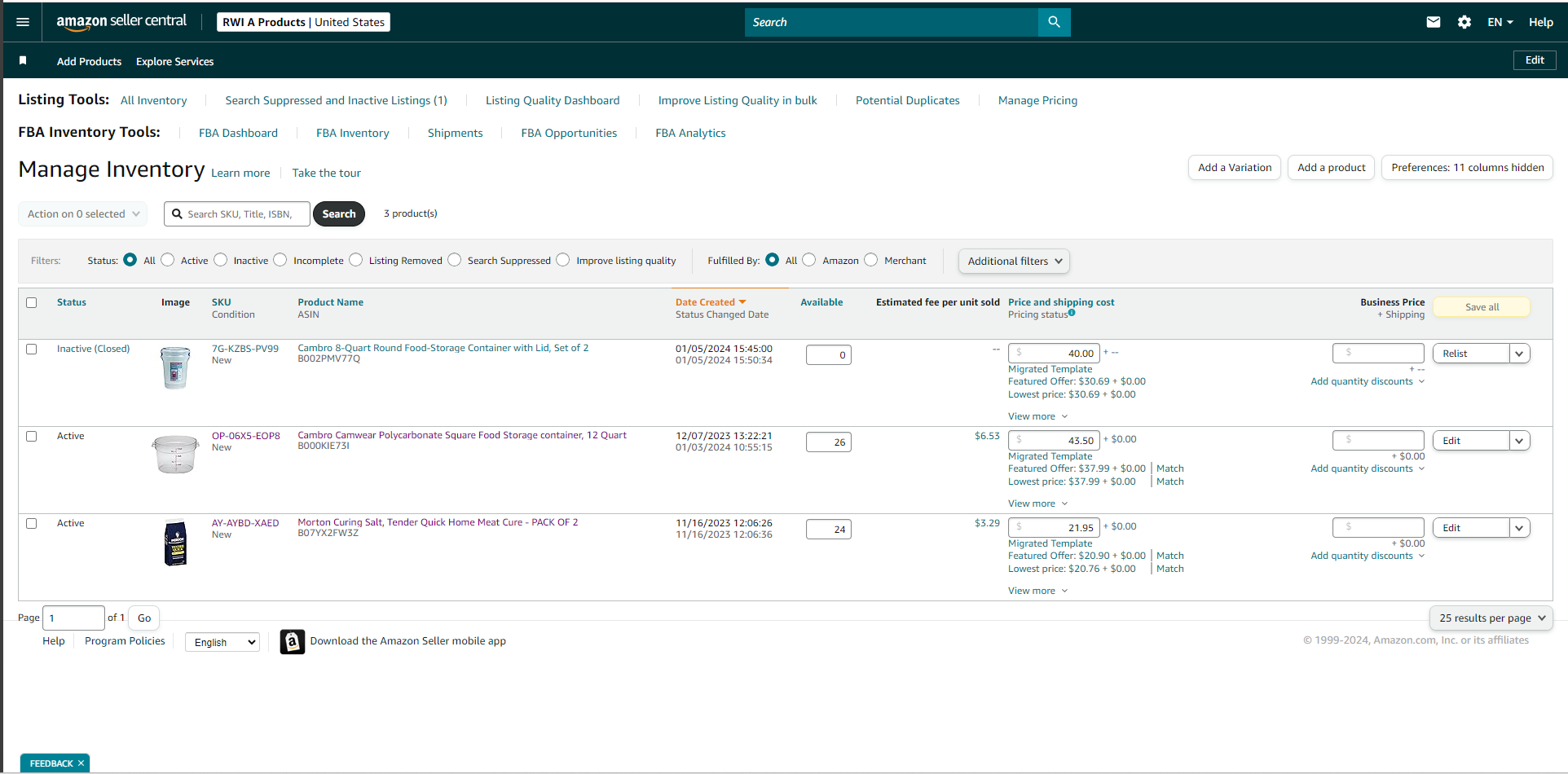Filter by Fulfilled By Merchant
The image size is (1568, 774).
(x=871, y=260)
